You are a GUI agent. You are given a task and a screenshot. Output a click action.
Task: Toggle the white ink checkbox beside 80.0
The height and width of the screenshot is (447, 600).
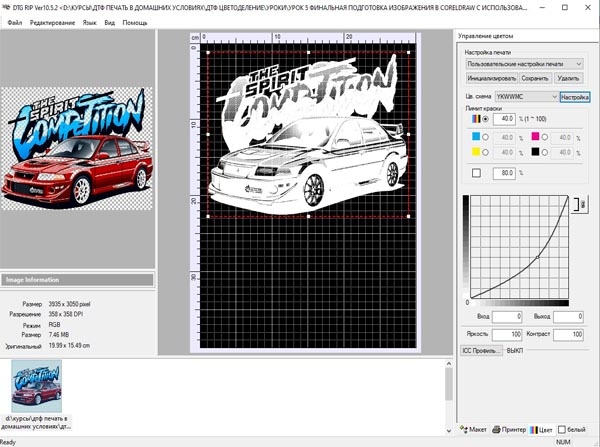(476, 173)
